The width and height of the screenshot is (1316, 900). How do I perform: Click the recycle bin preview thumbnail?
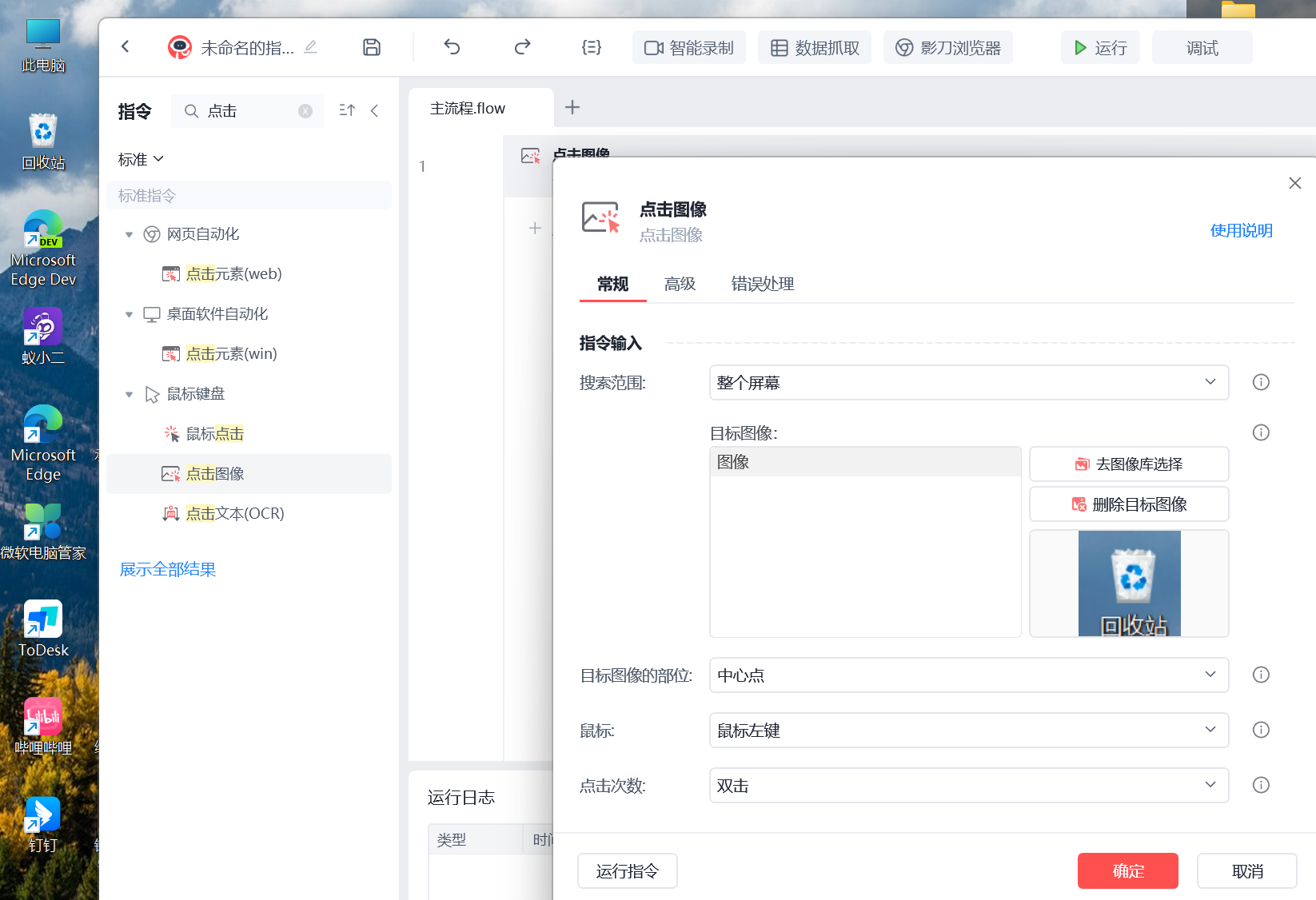tap(1129, 583)
